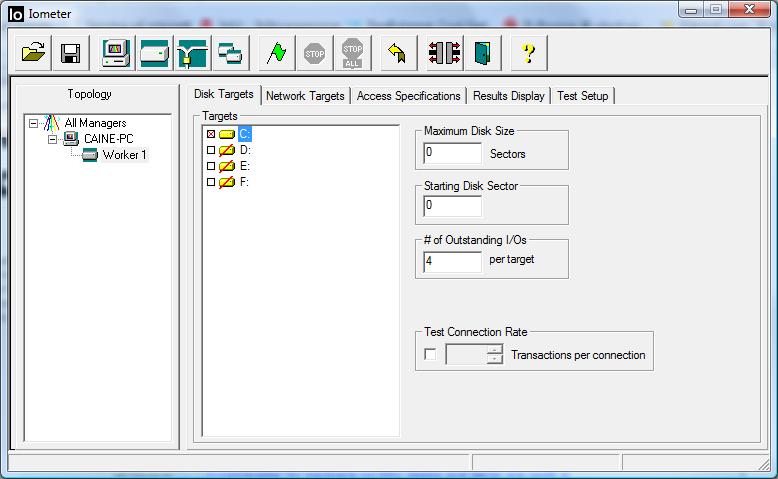Screen dimensions: 778x479
Task: Switch to the Network Targets tab
Action: (305, 96)
